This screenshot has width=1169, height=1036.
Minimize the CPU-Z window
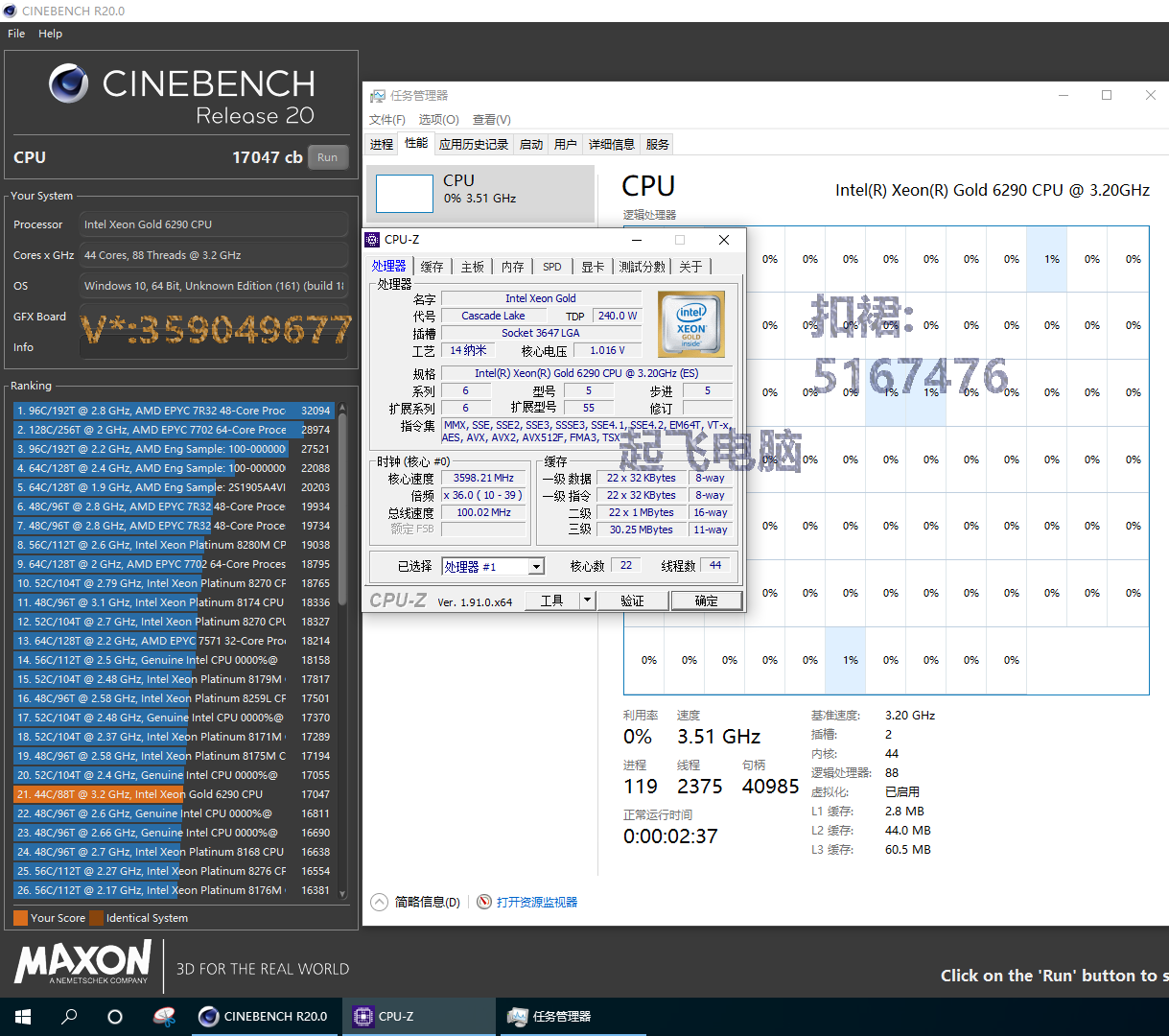pyautogui.click(x=636, y=240)
